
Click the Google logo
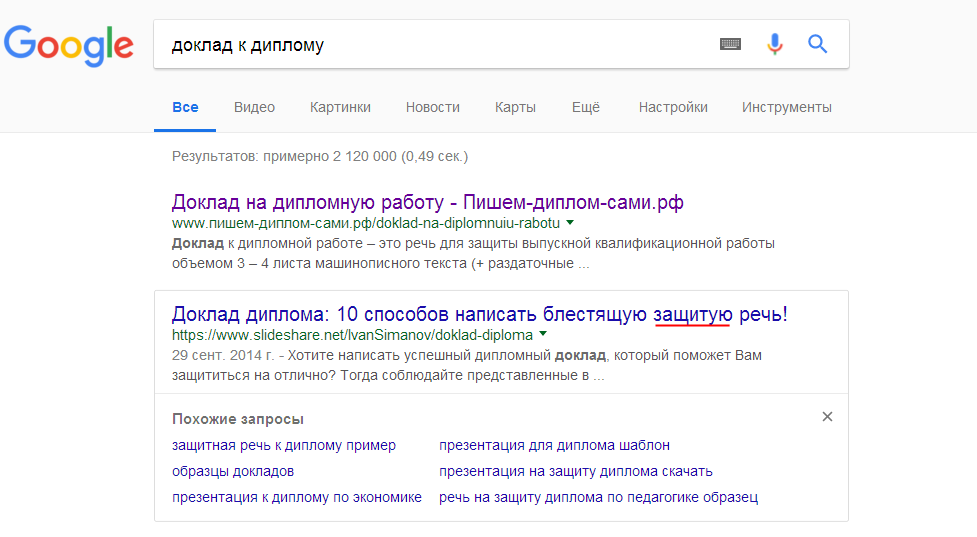click(x=68, y=45)
